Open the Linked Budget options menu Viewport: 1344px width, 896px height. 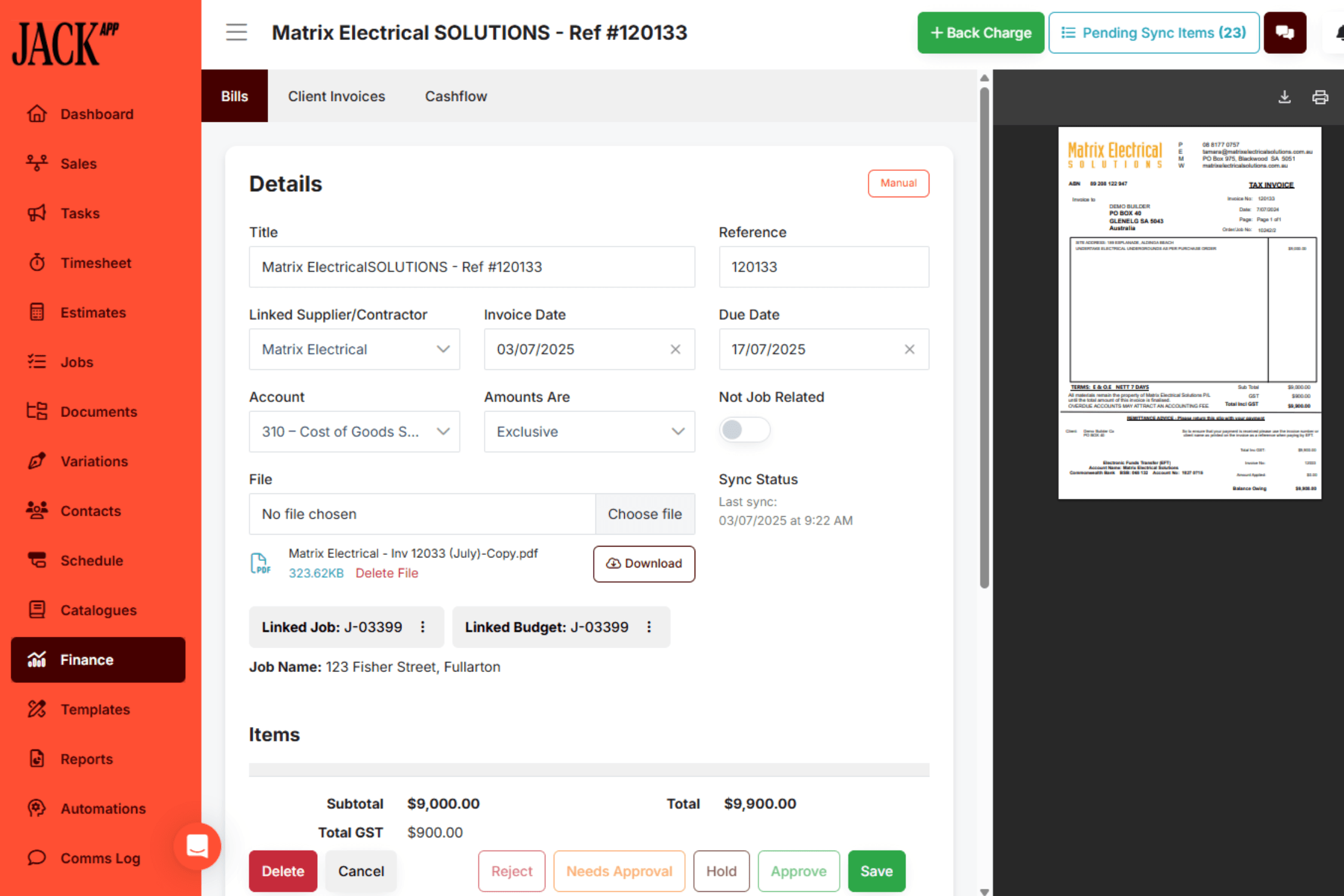tap(649, 627)
